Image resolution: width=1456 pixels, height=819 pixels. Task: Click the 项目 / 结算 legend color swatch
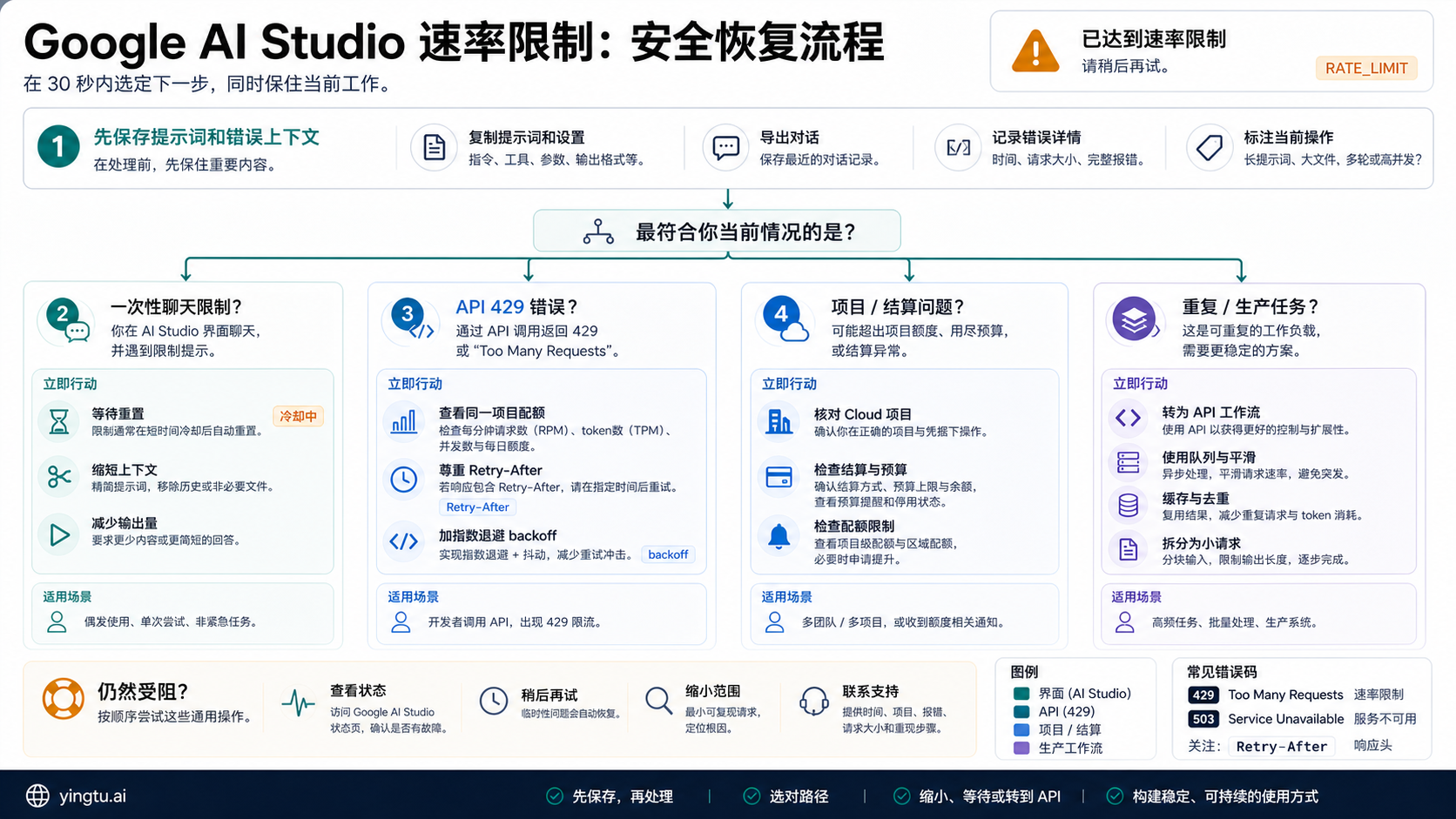pos(1021,729)
